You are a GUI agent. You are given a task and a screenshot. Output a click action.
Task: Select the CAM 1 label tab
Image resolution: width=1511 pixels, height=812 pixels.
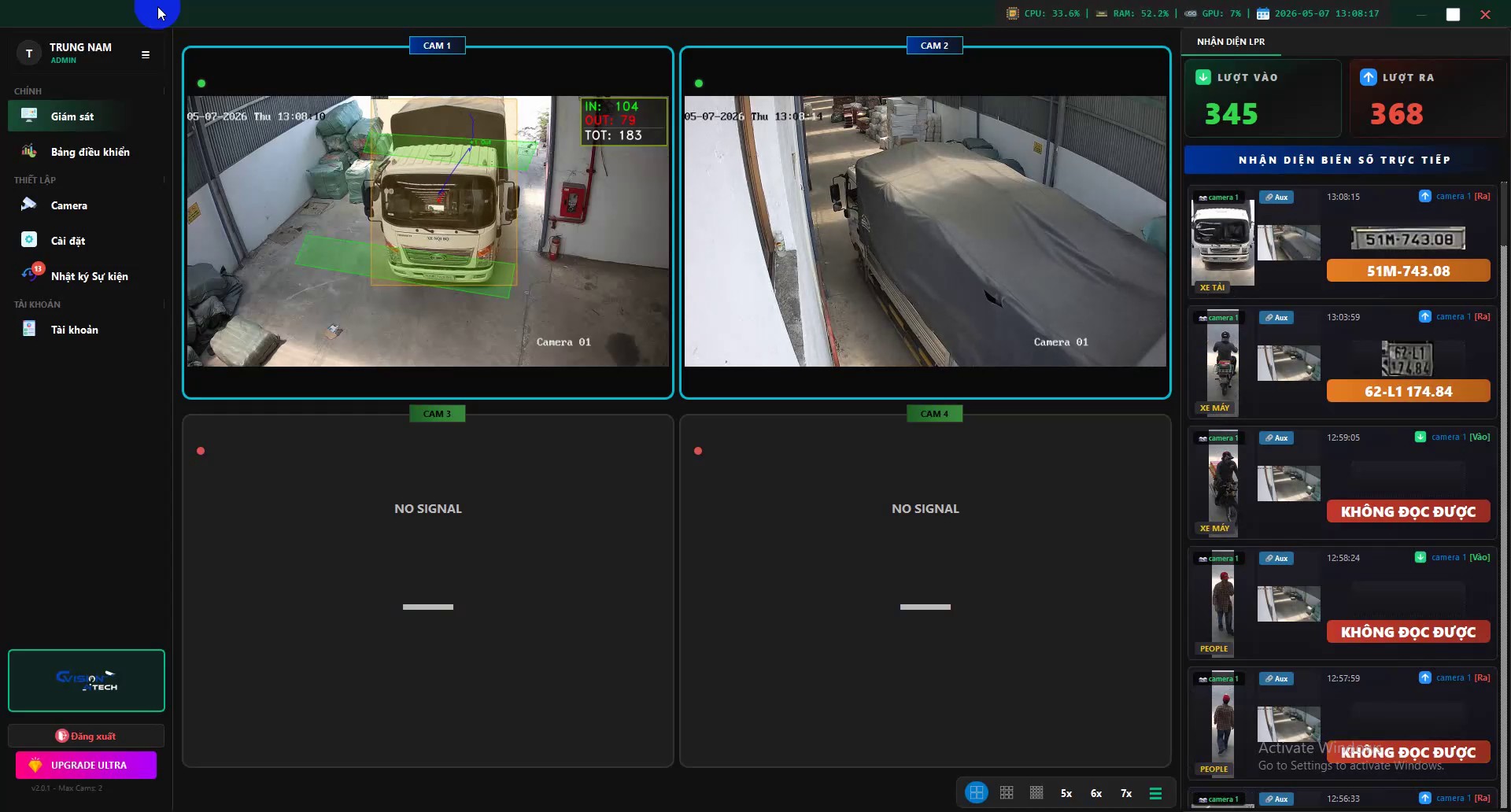click(x=437, y=46)
